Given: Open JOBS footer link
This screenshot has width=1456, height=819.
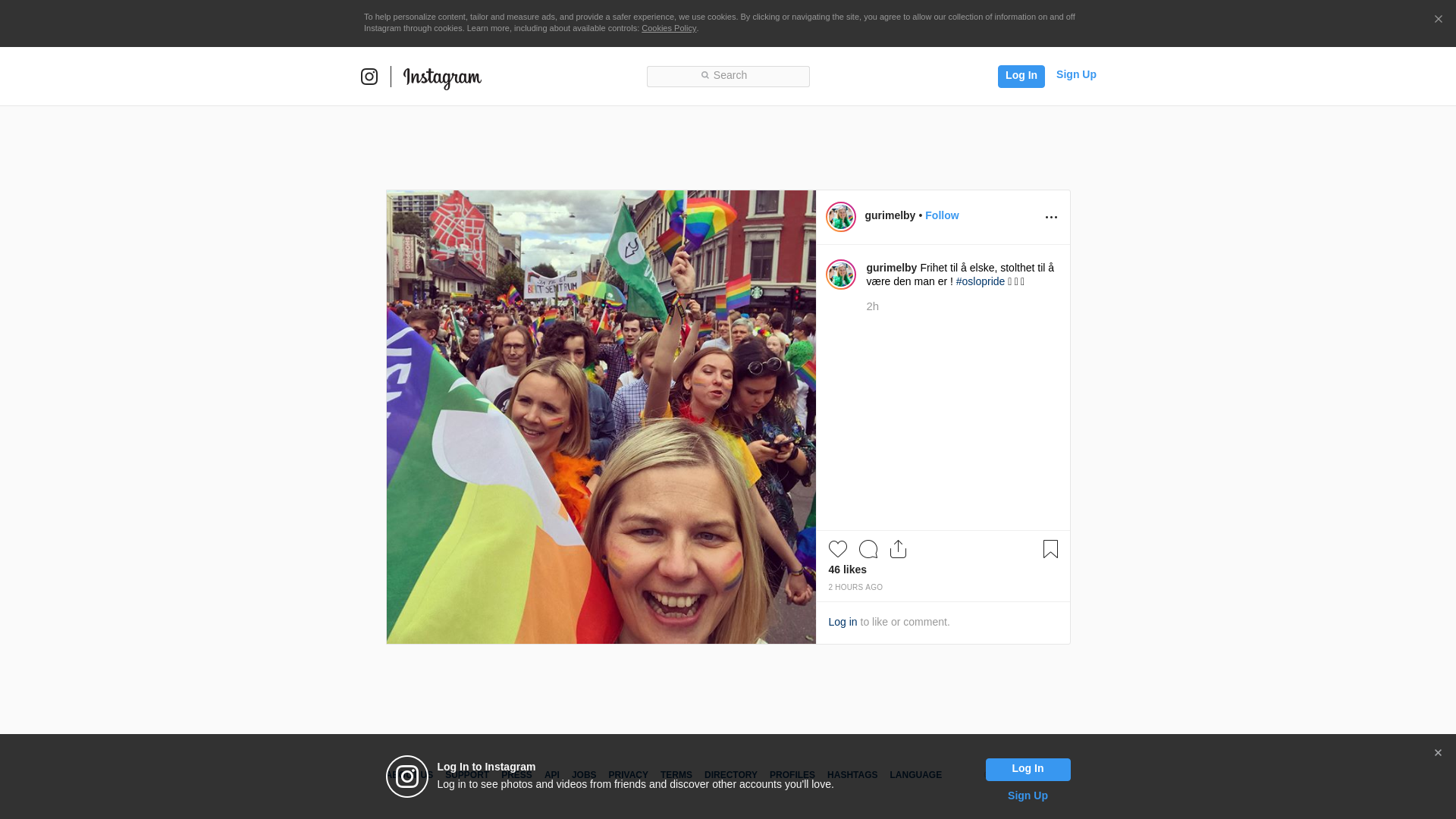Looking at the screenshot, I should click(584, 775).
